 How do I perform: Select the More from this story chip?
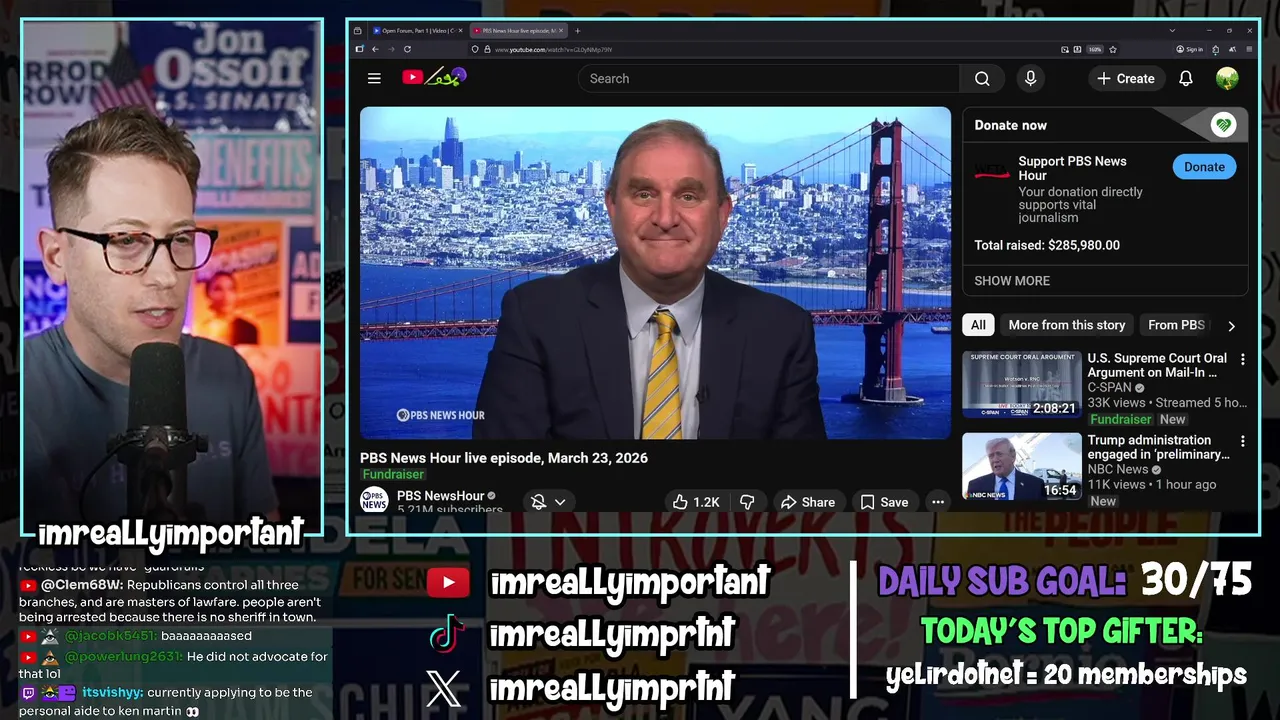click(x=1067, y=325)
